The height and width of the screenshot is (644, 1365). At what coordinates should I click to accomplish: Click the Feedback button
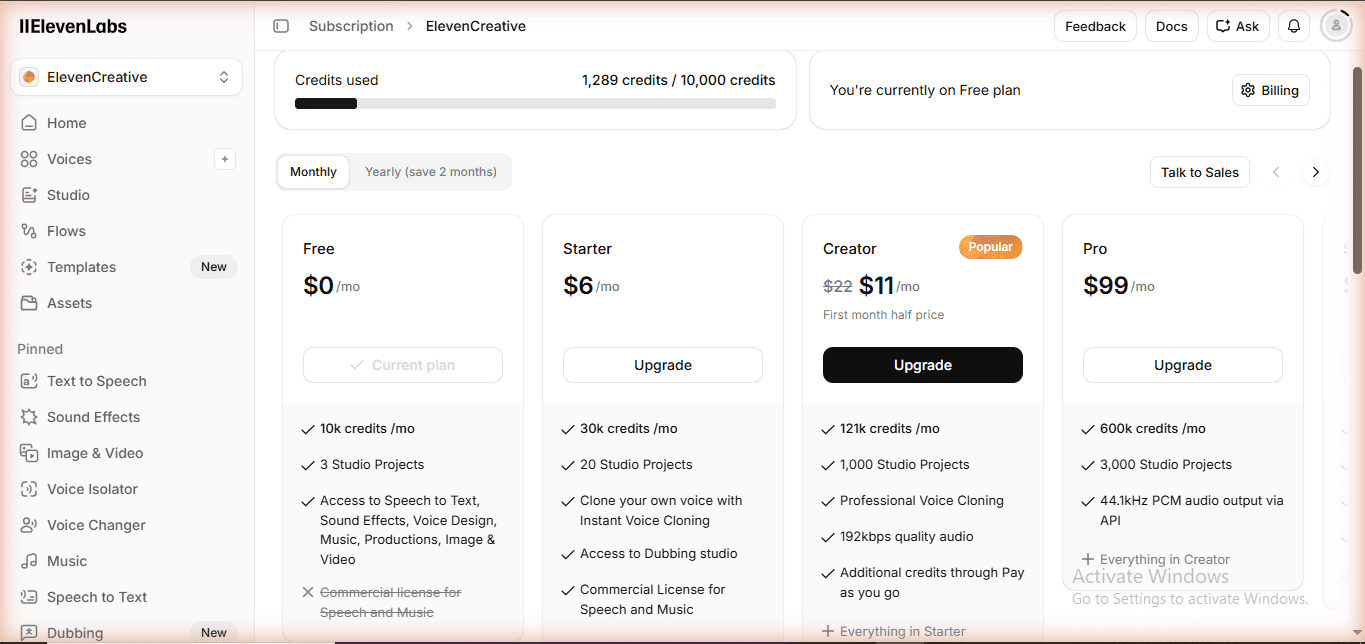(x=1095, y=26)
